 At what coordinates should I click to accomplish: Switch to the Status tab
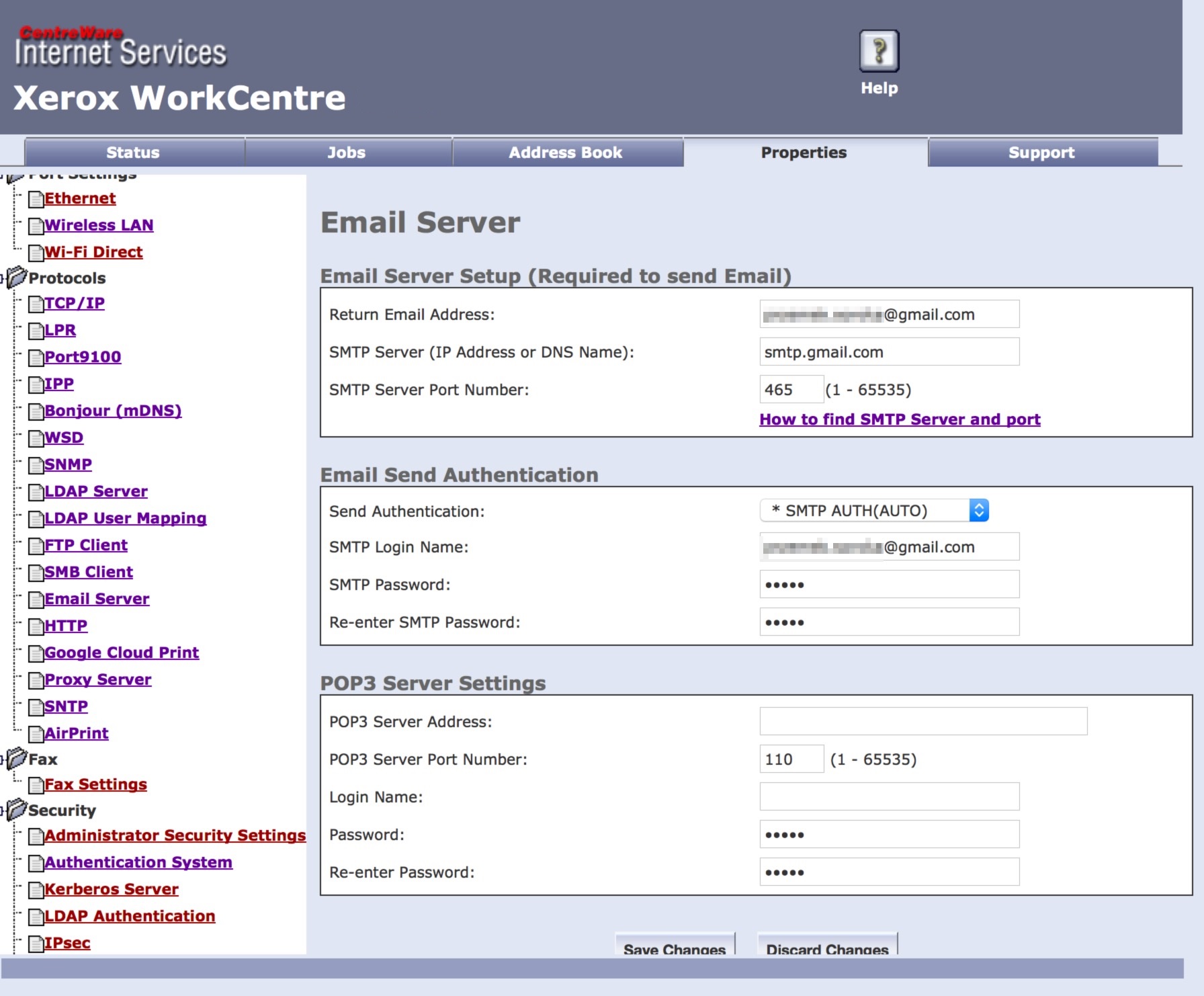click(134, 153)
